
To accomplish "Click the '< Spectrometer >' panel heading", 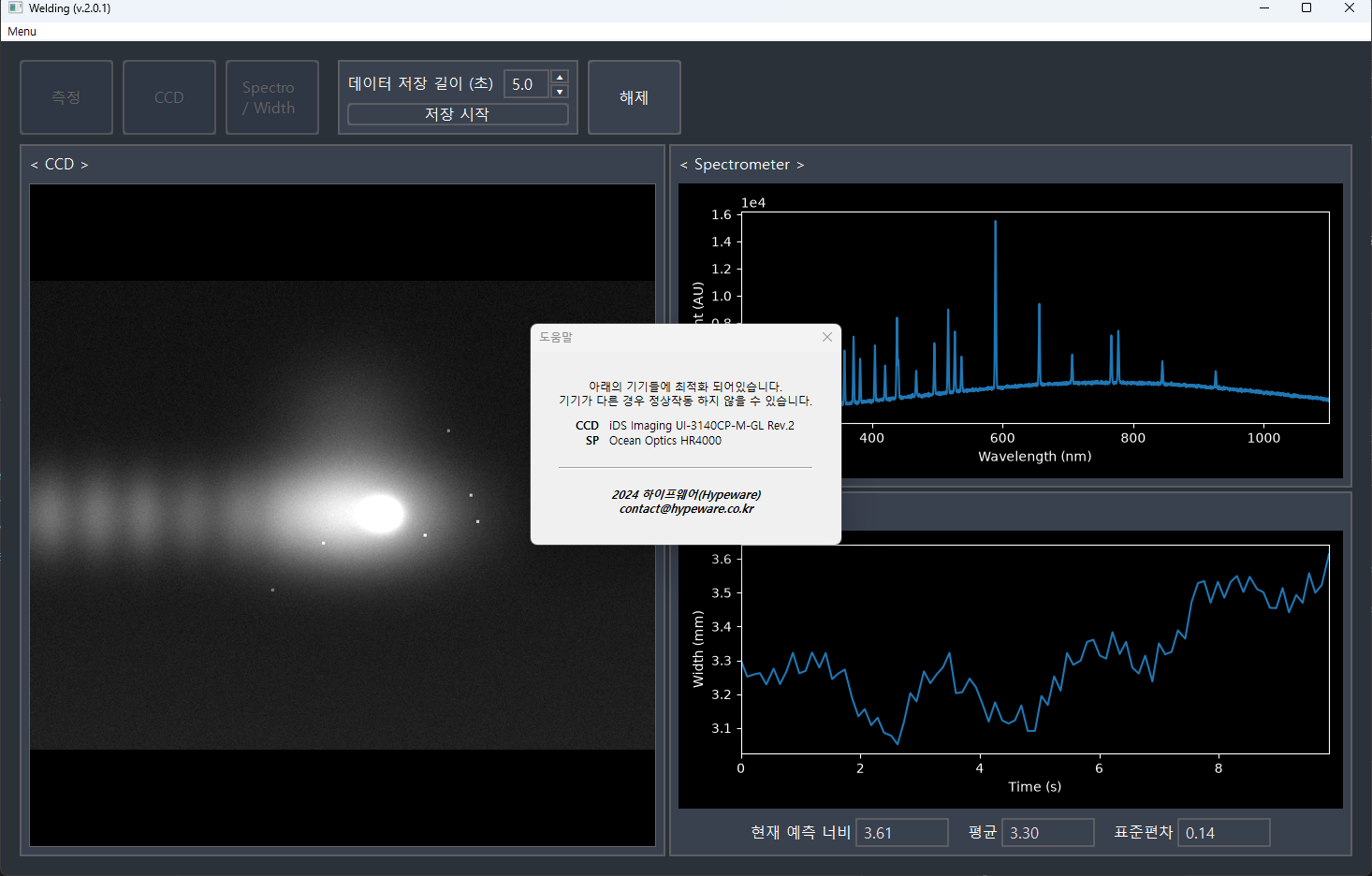I will coord(742,165).
